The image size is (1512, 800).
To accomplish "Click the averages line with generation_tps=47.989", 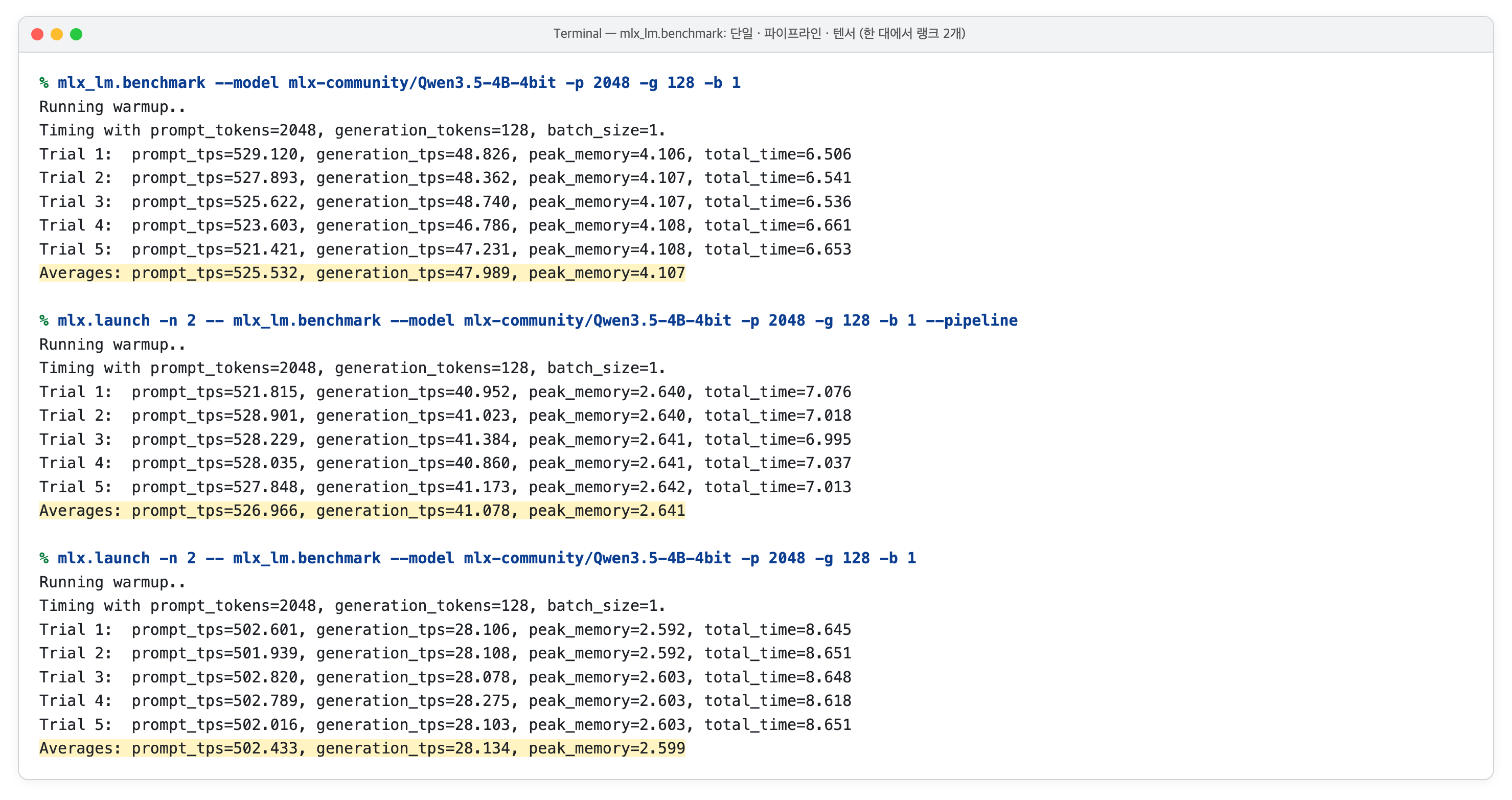I will (x=362, y=273).
